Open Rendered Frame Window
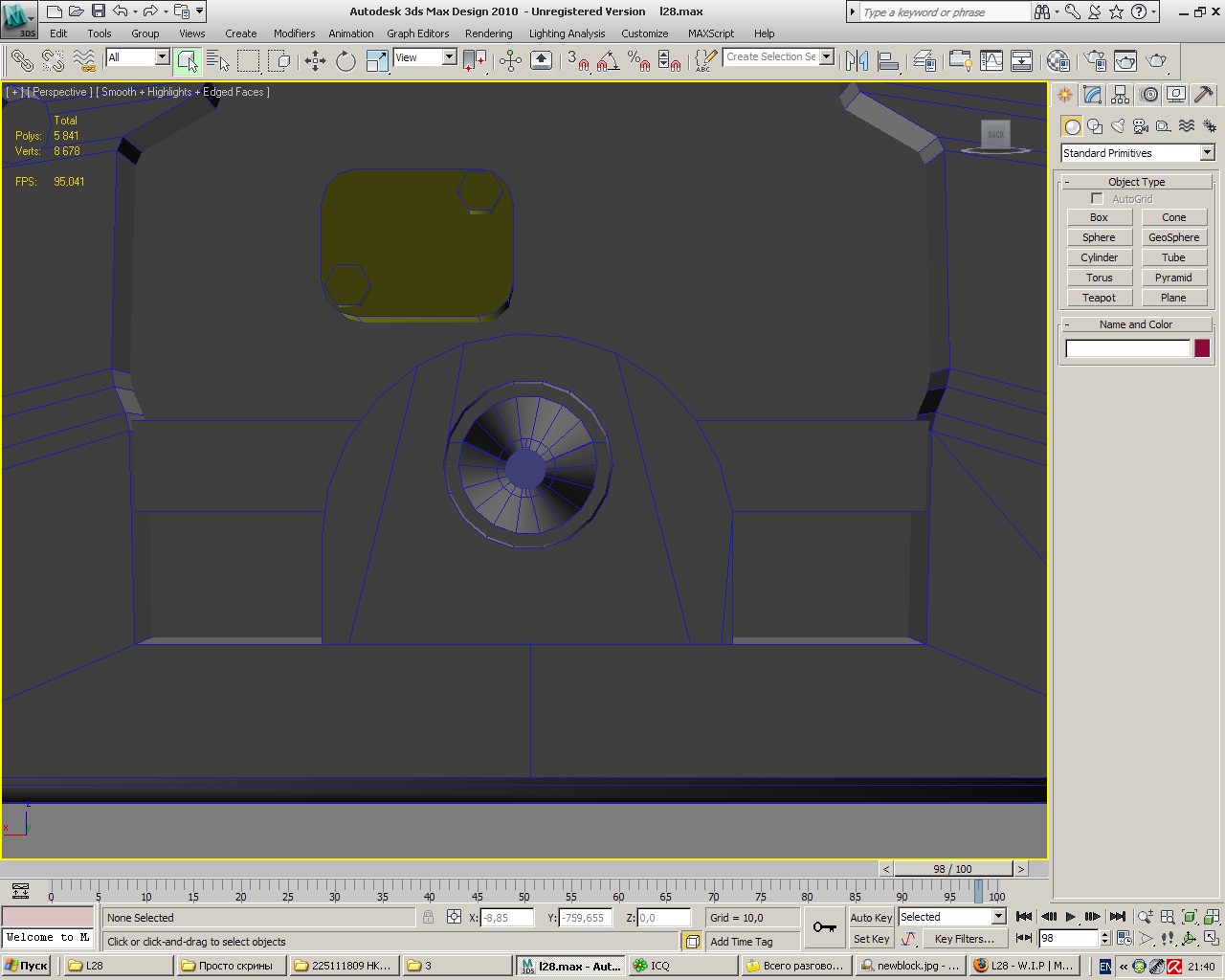1225x980 pixels. point(1125,61)
